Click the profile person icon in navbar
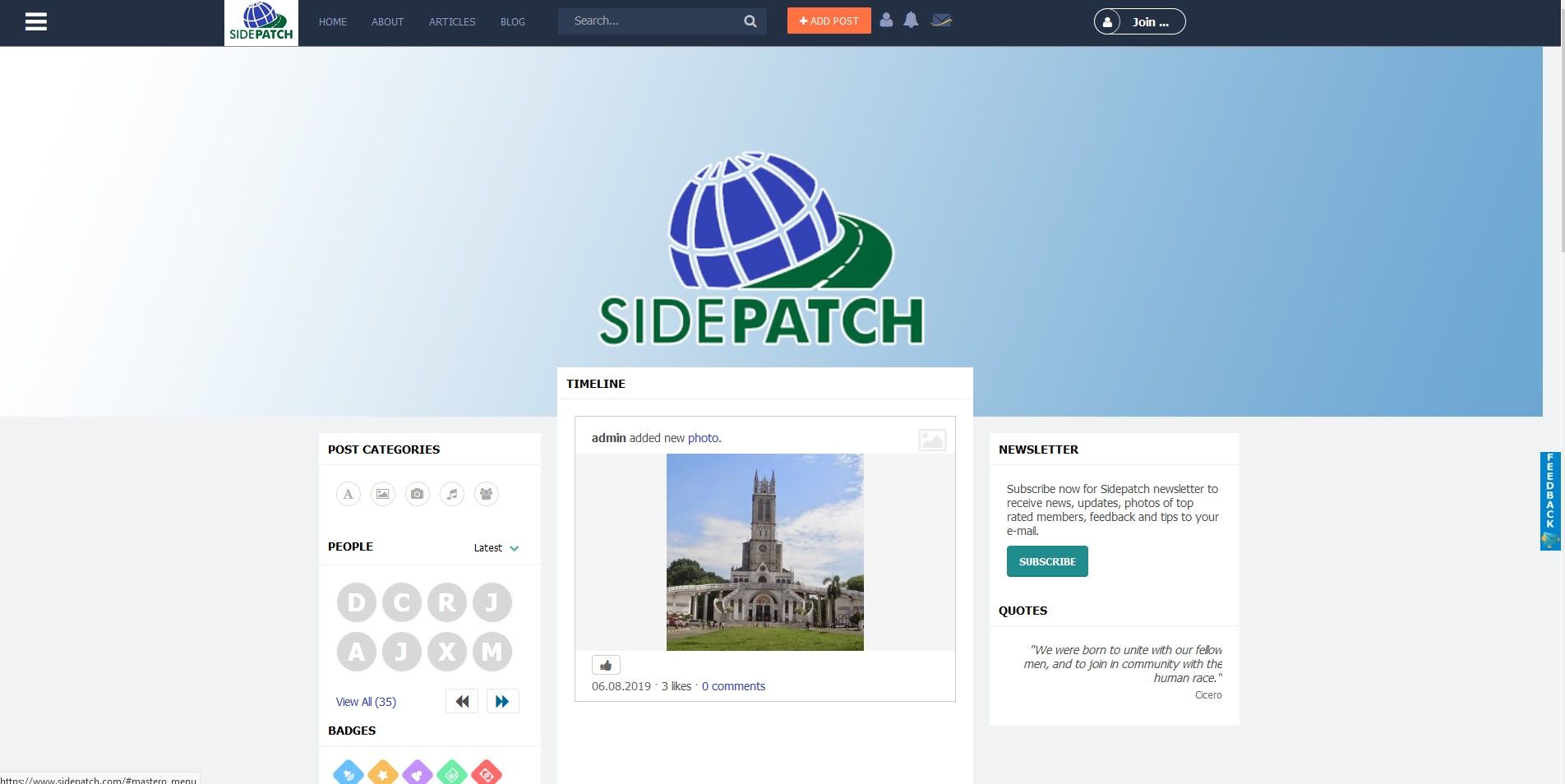This screenshot has height=784, width=1565. pos(886,21)
